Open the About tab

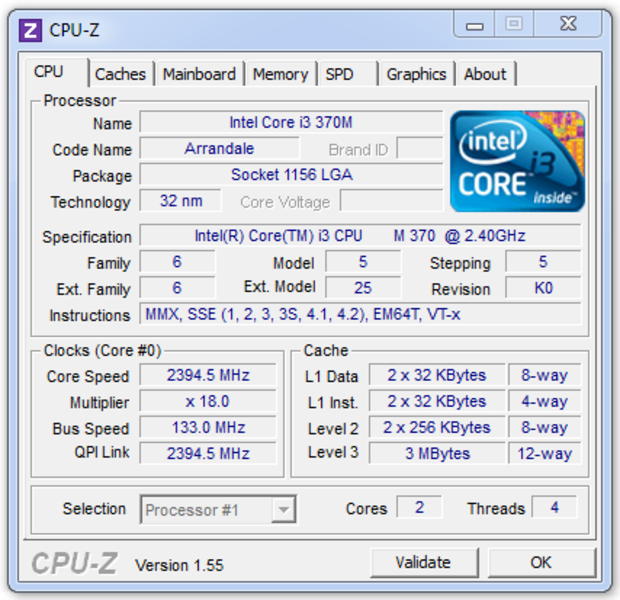[485, 74]
